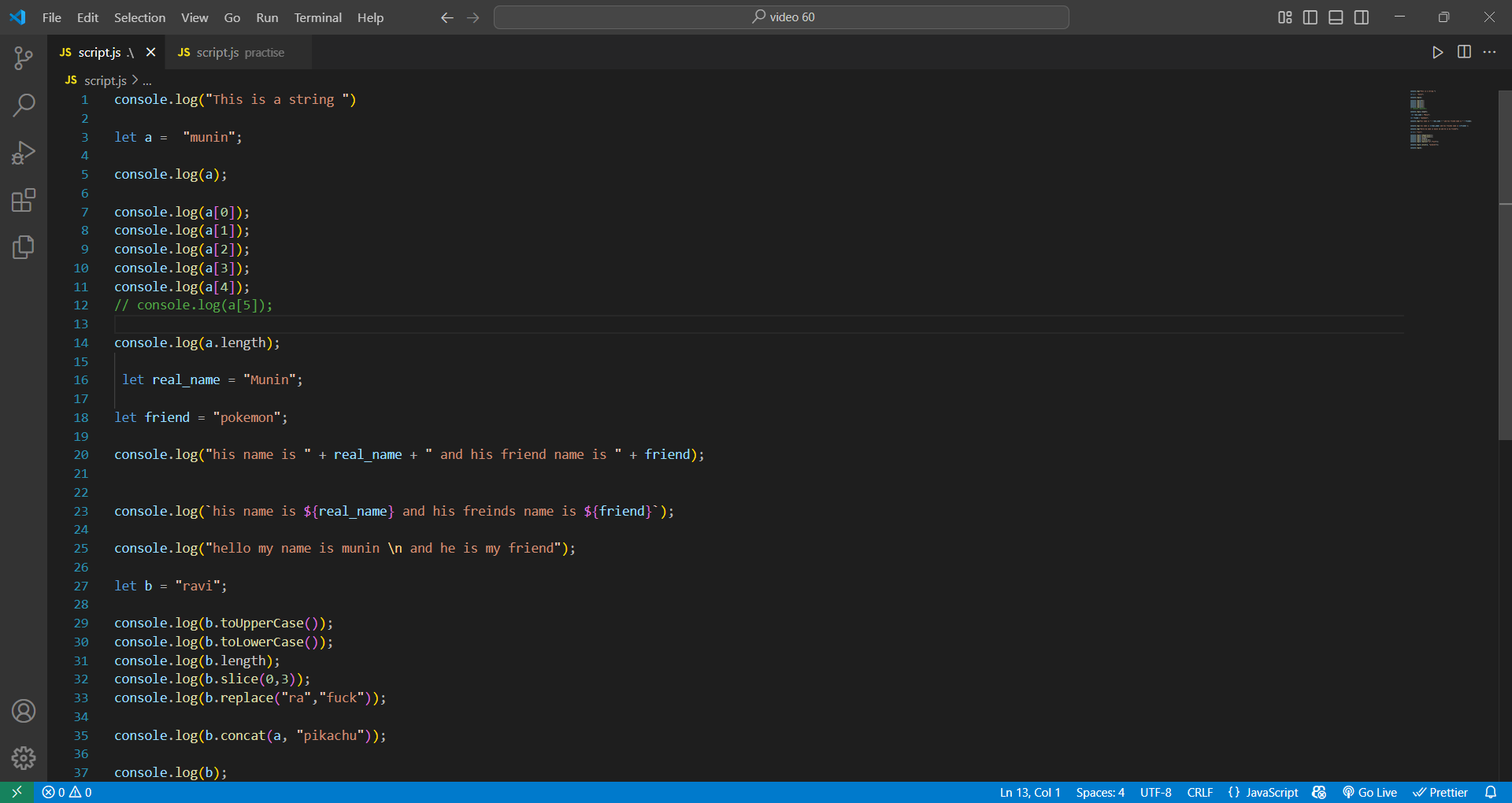Toggle the bottom Panel visibility

(1336, 17)
